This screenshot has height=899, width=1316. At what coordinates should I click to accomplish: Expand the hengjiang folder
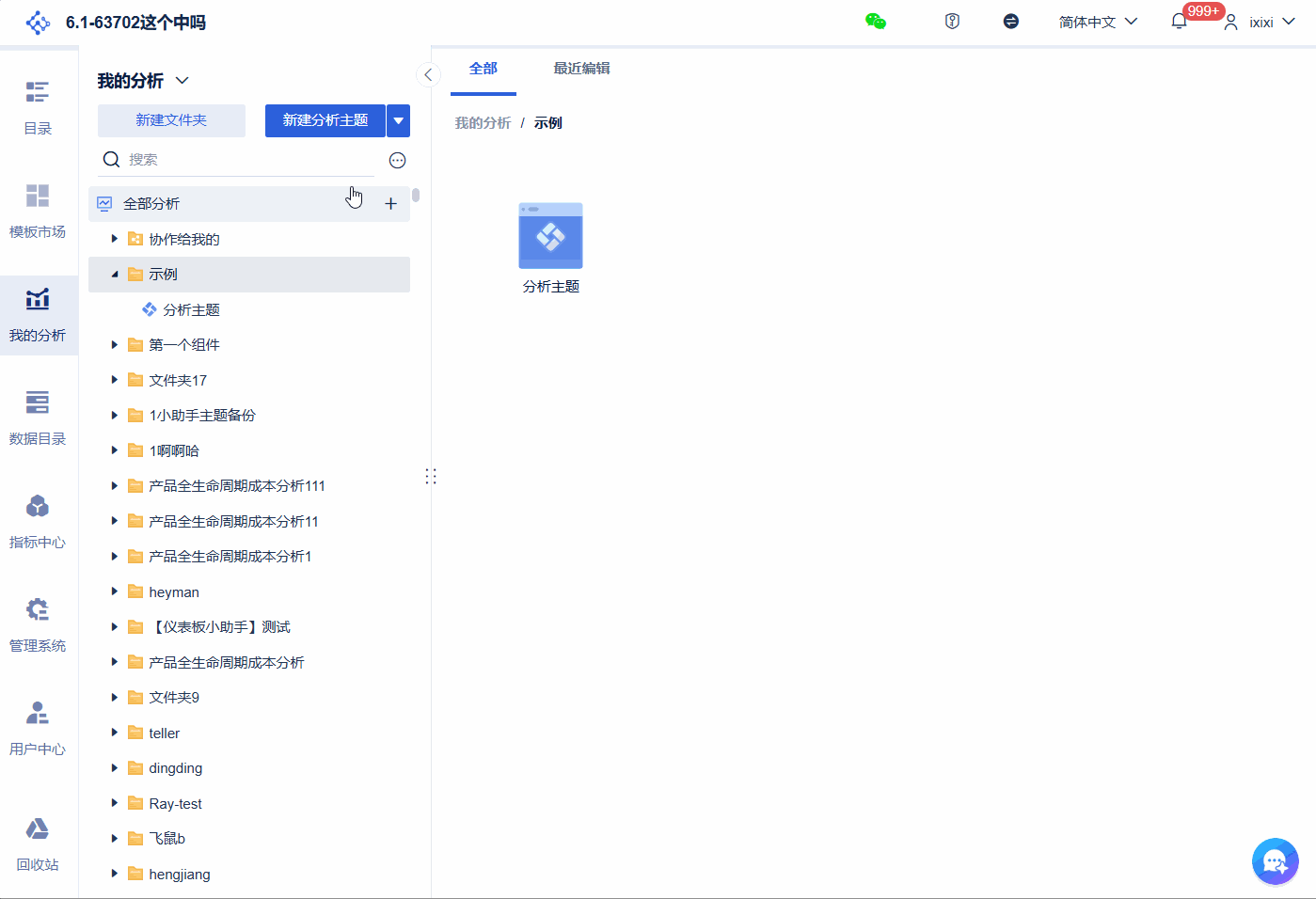(115, 874)
